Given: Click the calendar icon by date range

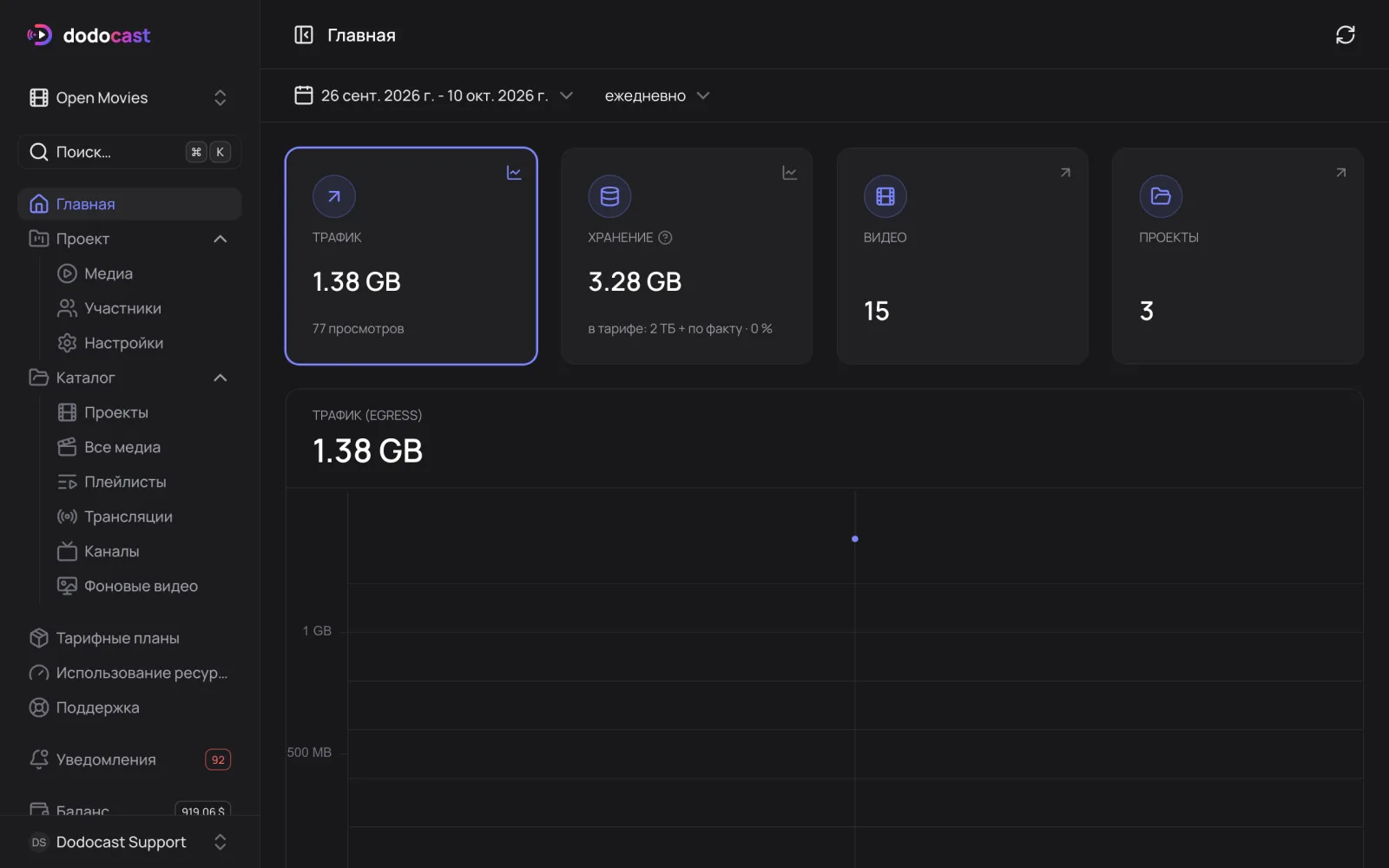Looking at the screenshot, I should point(304,95).
